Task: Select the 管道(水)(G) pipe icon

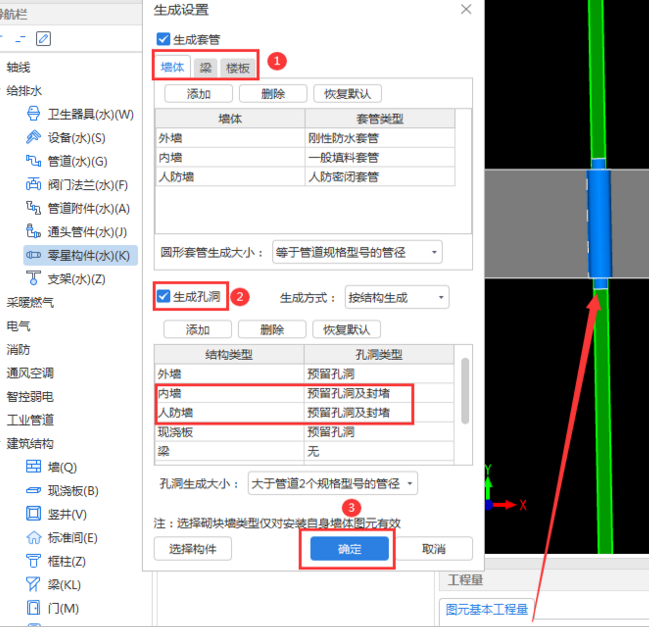Action: coord(33,161)
